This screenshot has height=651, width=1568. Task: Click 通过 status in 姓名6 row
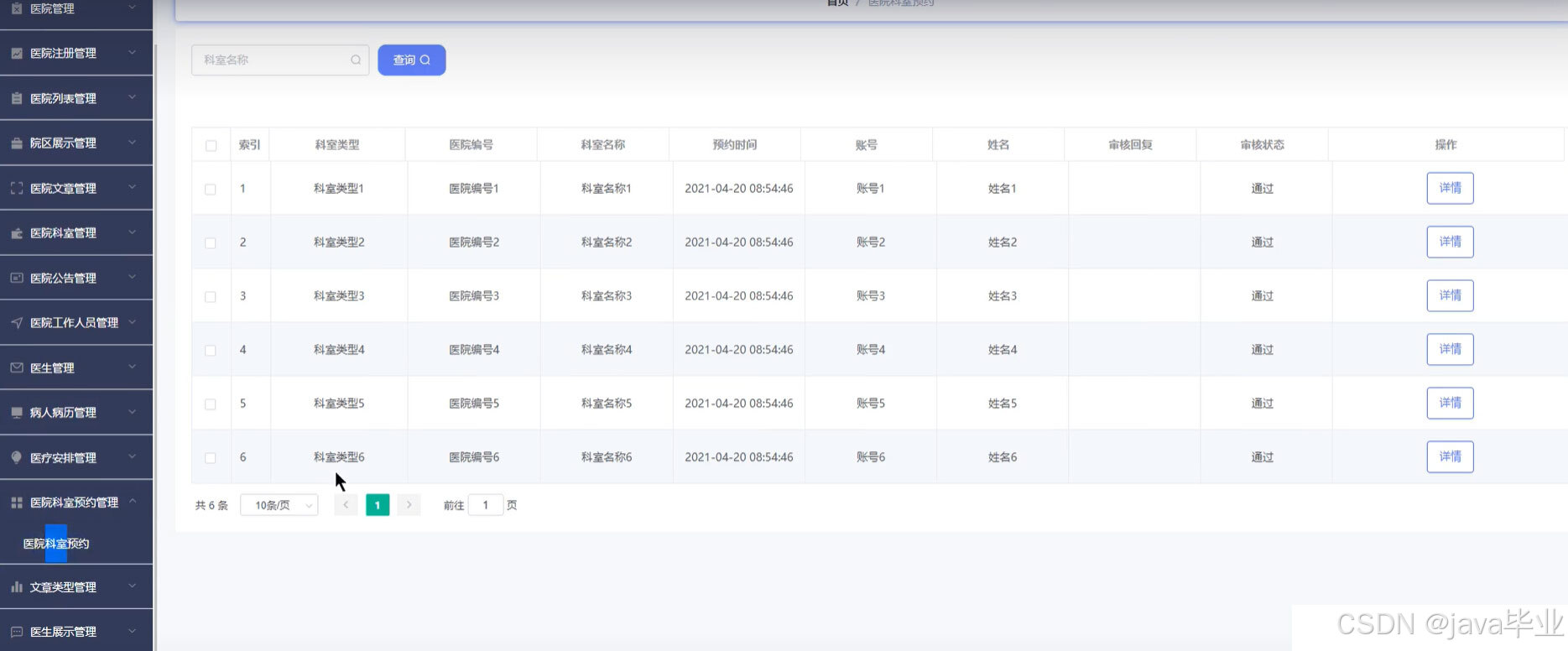point(1263,457)
